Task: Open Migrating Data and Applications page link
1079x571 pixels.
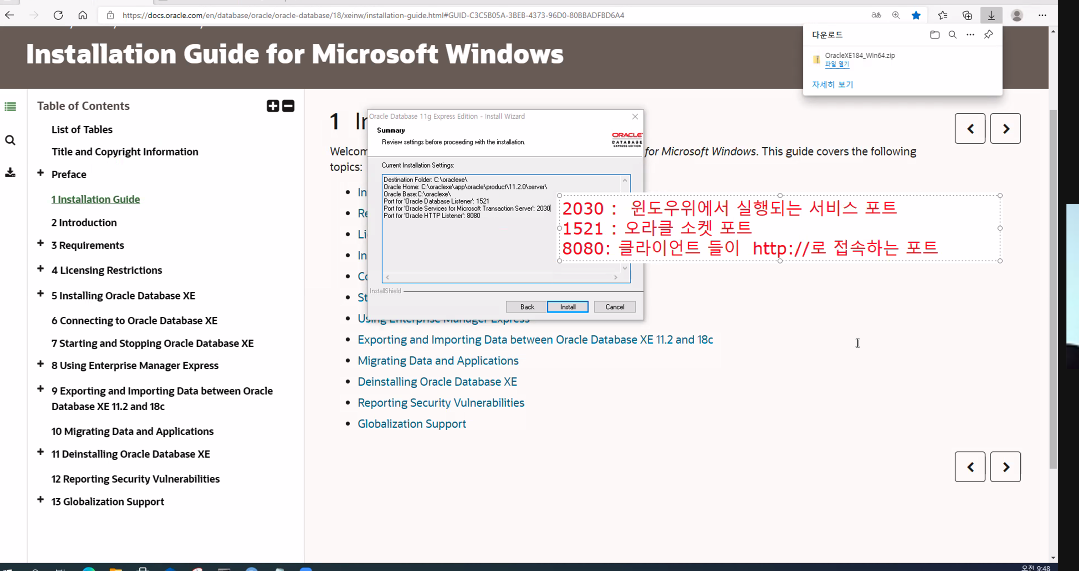Action: pyautogui.click(x=438, y=360)
